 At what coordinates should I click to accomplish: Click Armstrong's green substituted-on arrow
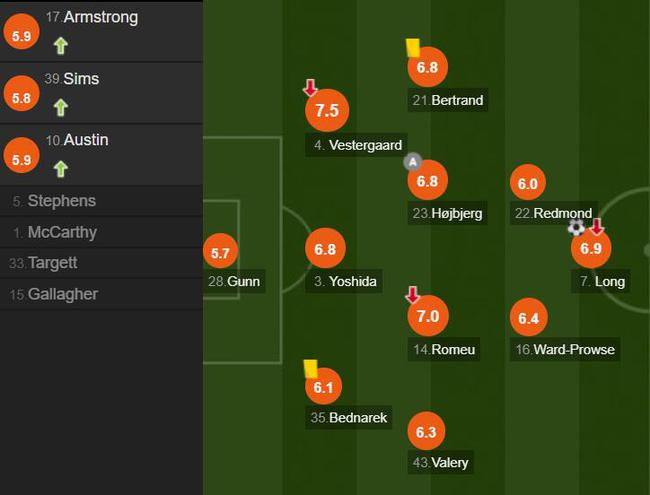click(60, 45)
